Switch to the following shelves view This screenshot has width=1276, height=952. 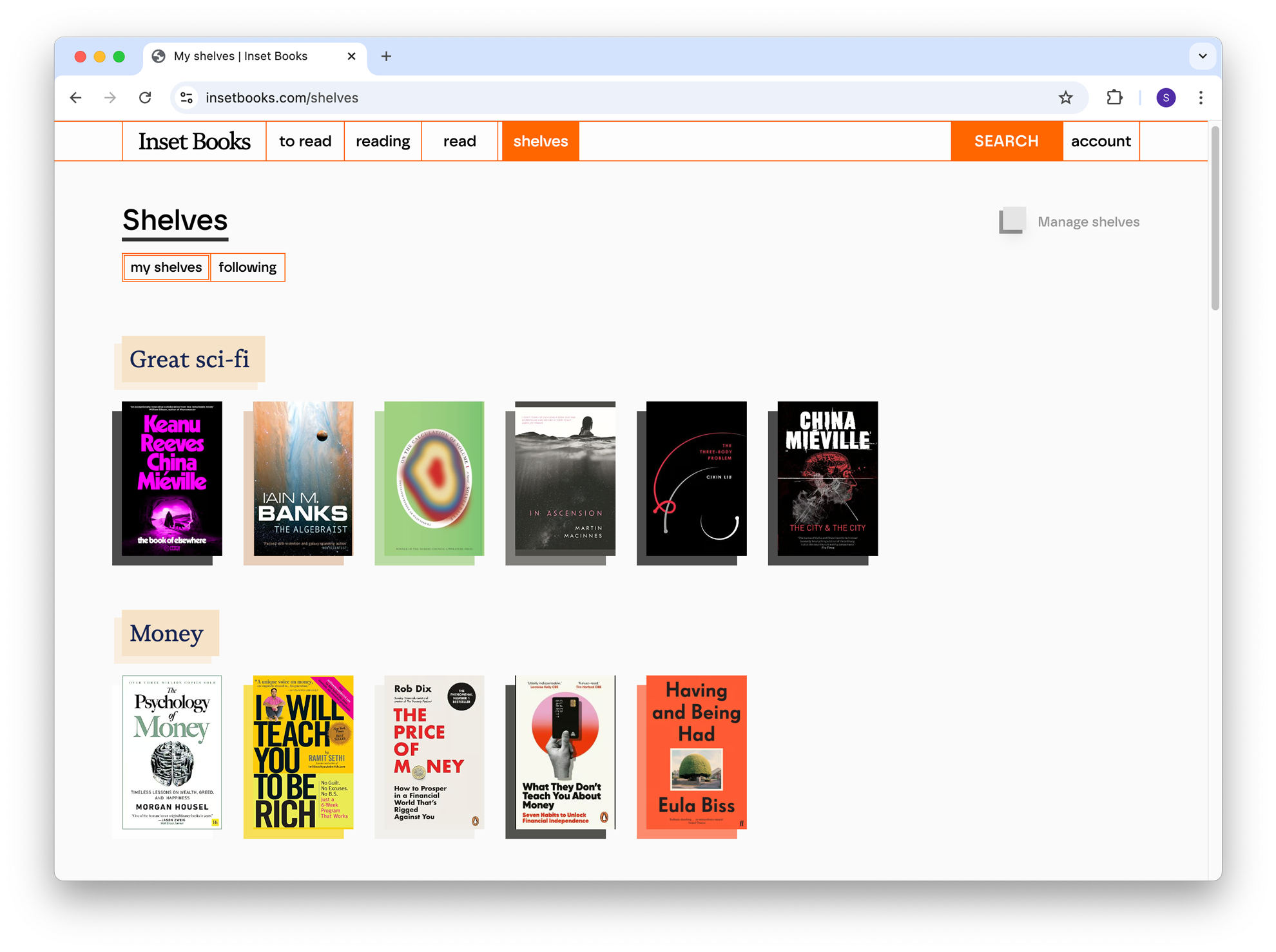[x=247, y=267]
